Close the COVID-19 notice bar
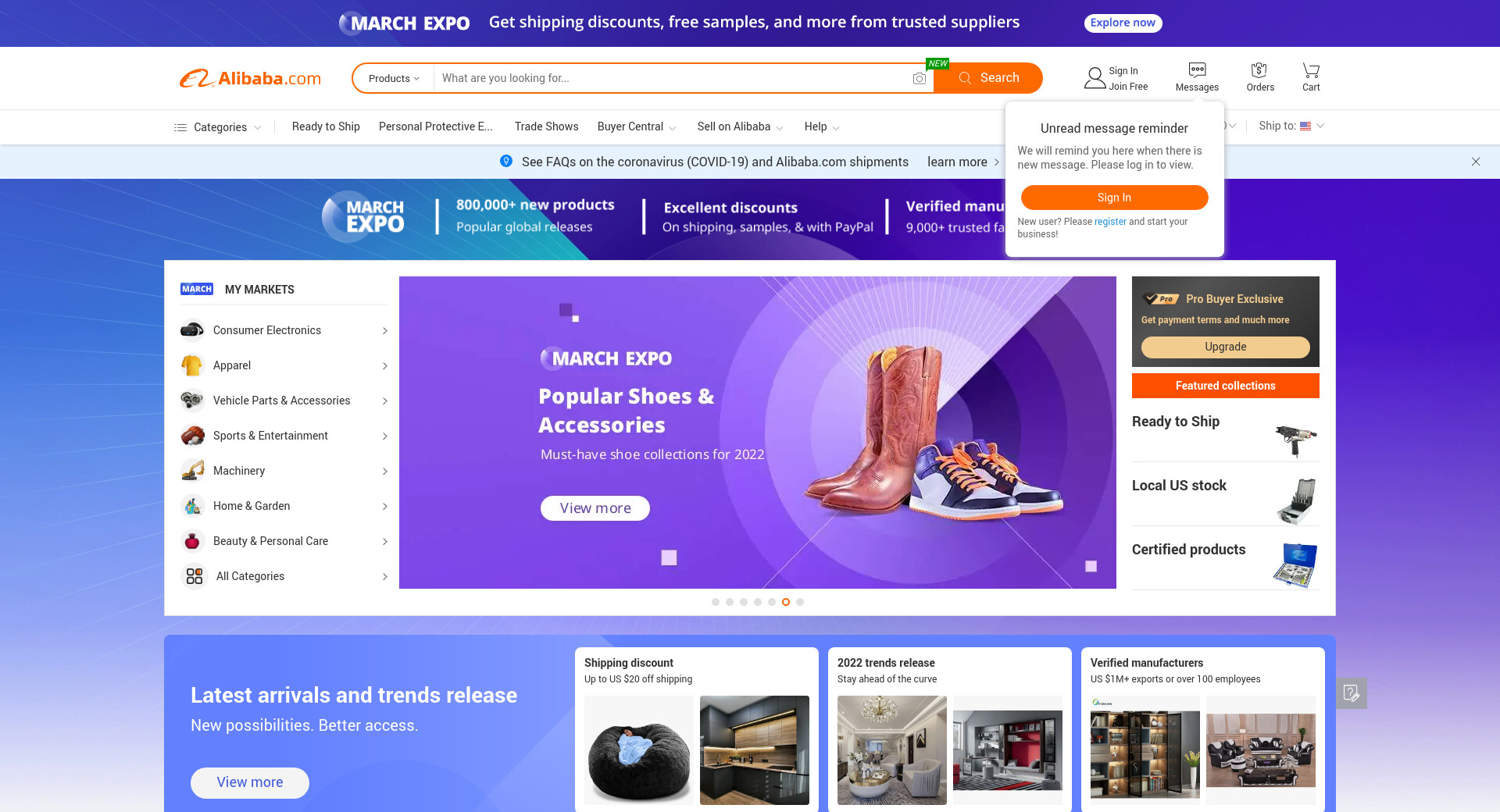1500x812 pixels. click(x=1476, y=162)
